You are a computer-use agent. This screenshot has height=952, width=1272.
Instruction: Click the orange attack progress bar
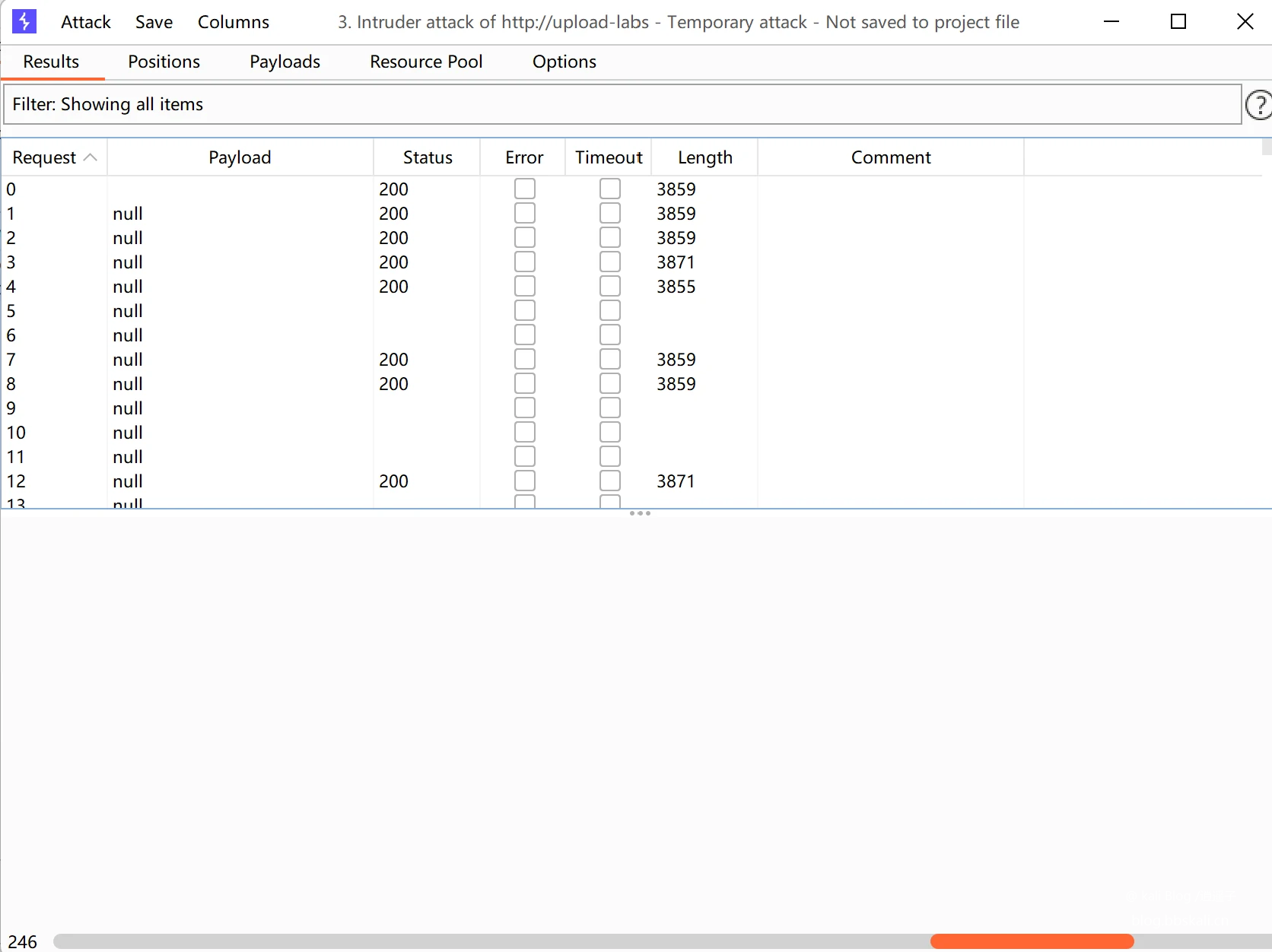1032,941
